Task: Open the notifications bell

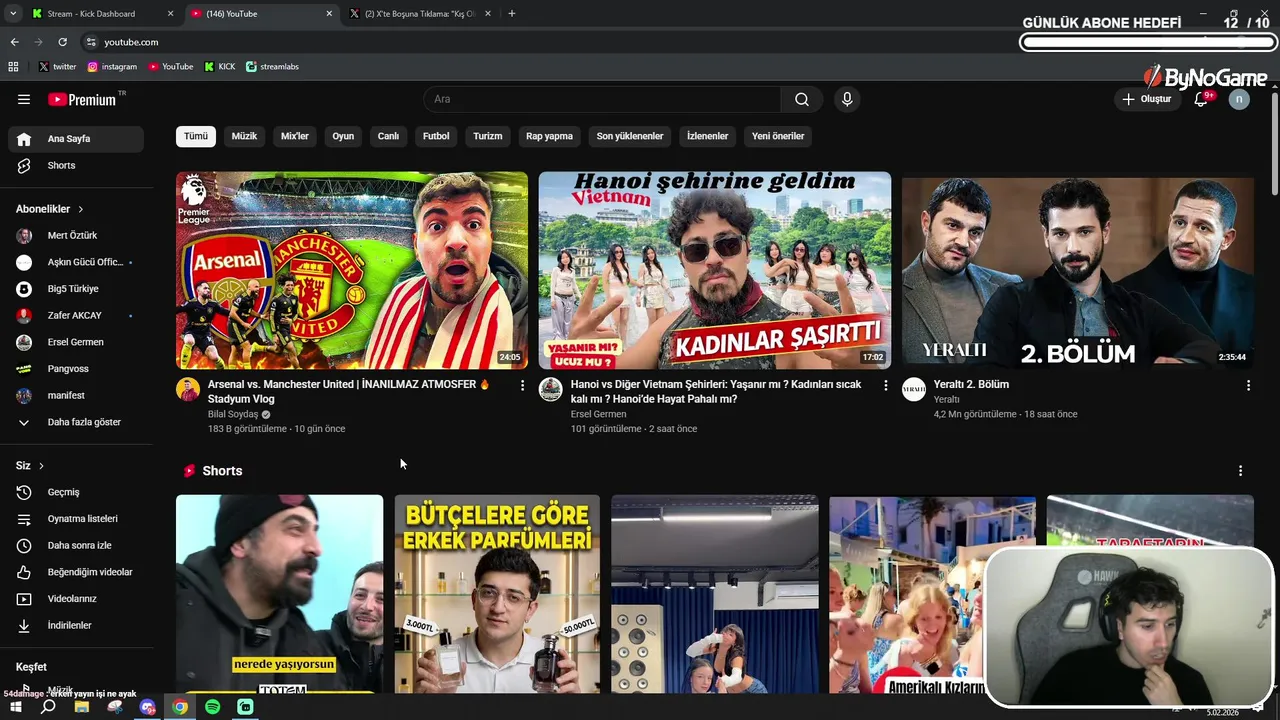Action: pos(1201,99)
